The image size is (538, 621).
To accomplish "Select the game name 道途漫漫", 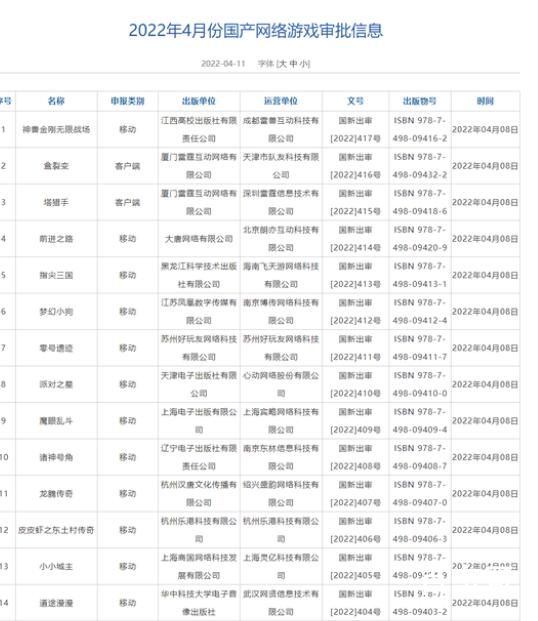I will point(56,603).
